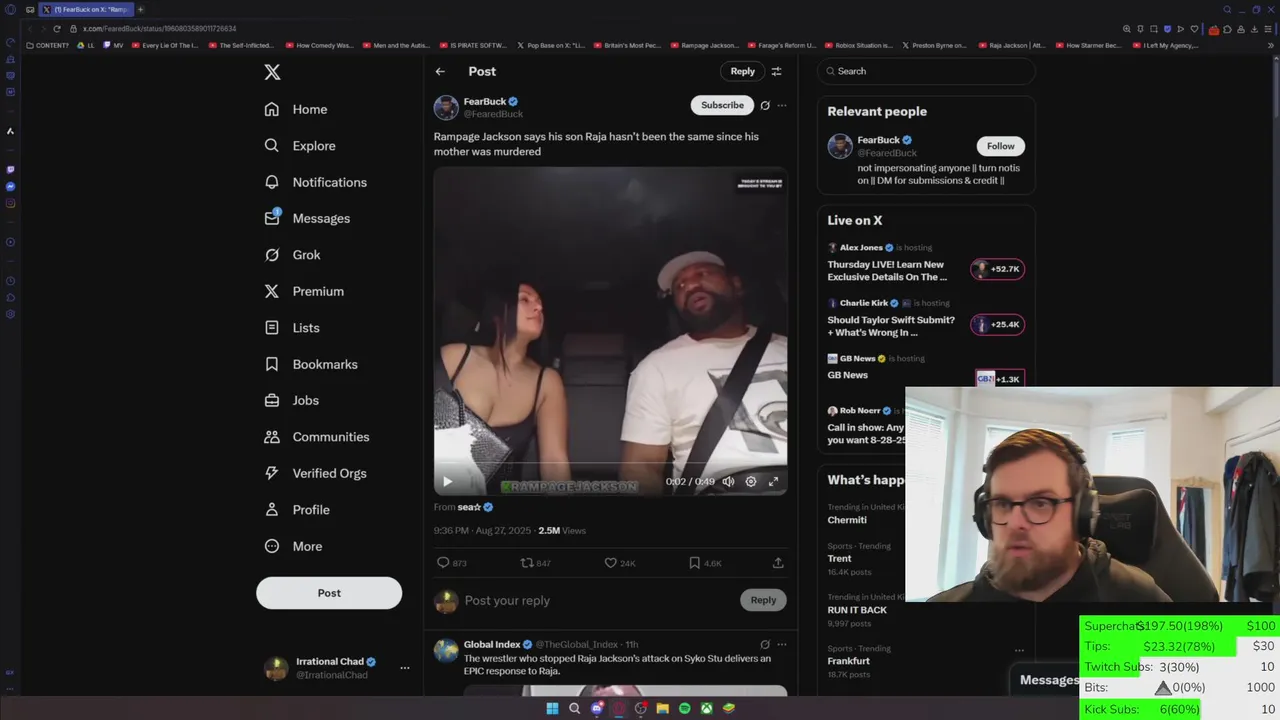Click the X search box
Viewport: 1280px width, 720px height.
coord(926,71)
